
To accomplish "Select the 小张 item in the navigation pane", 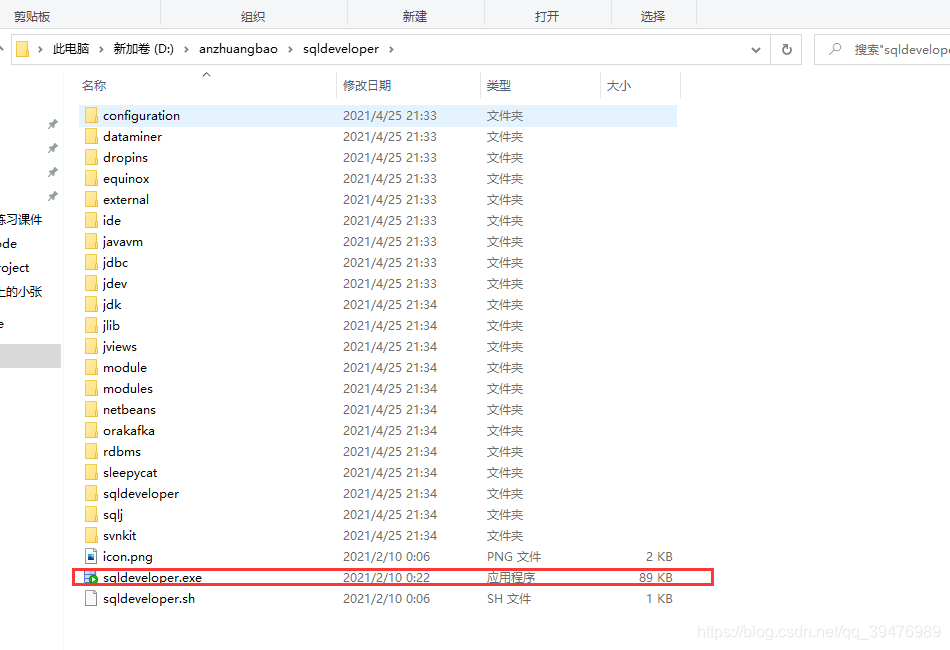I will 21,292.
